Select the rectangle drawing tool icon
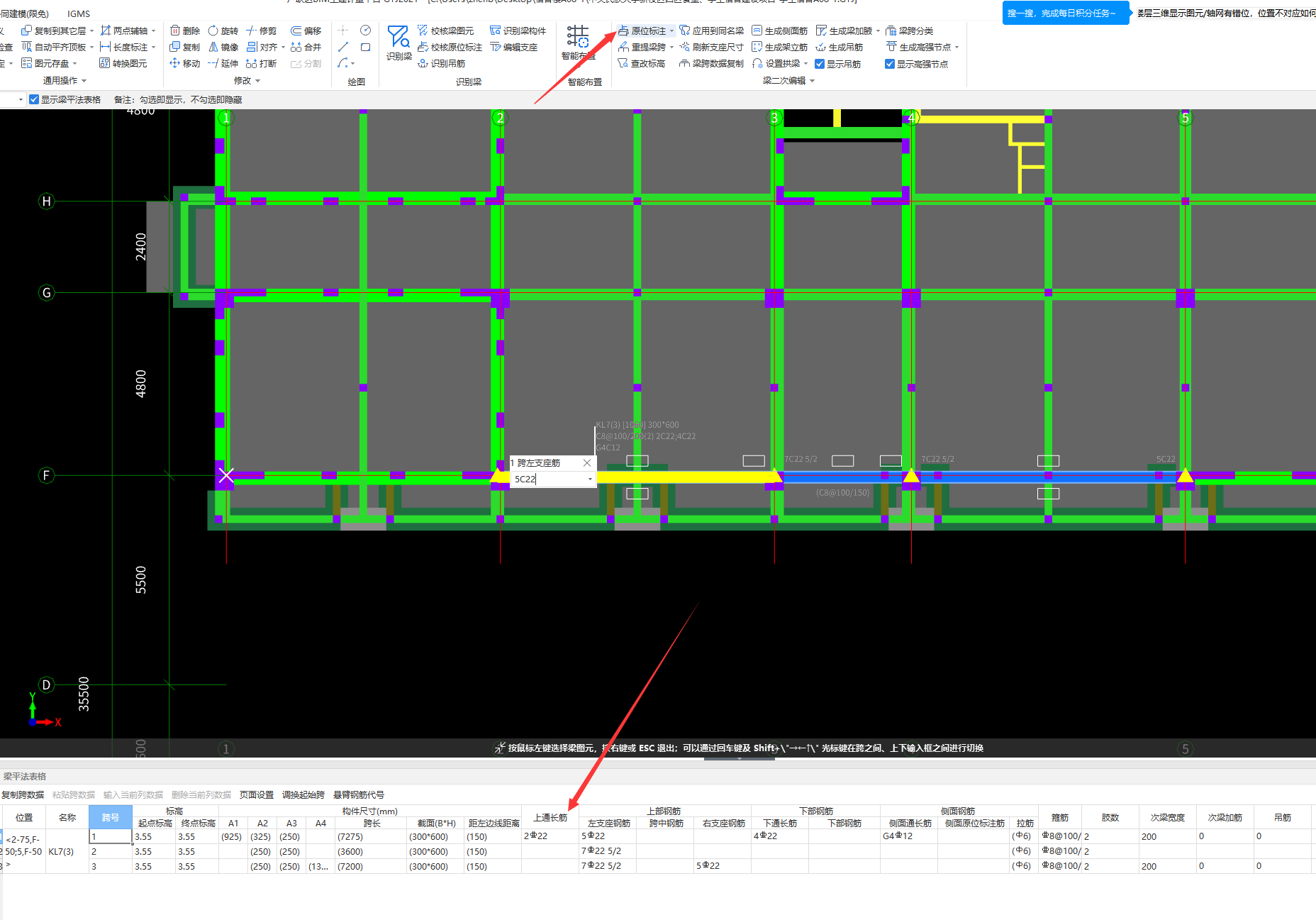 (x=365, y=47)
